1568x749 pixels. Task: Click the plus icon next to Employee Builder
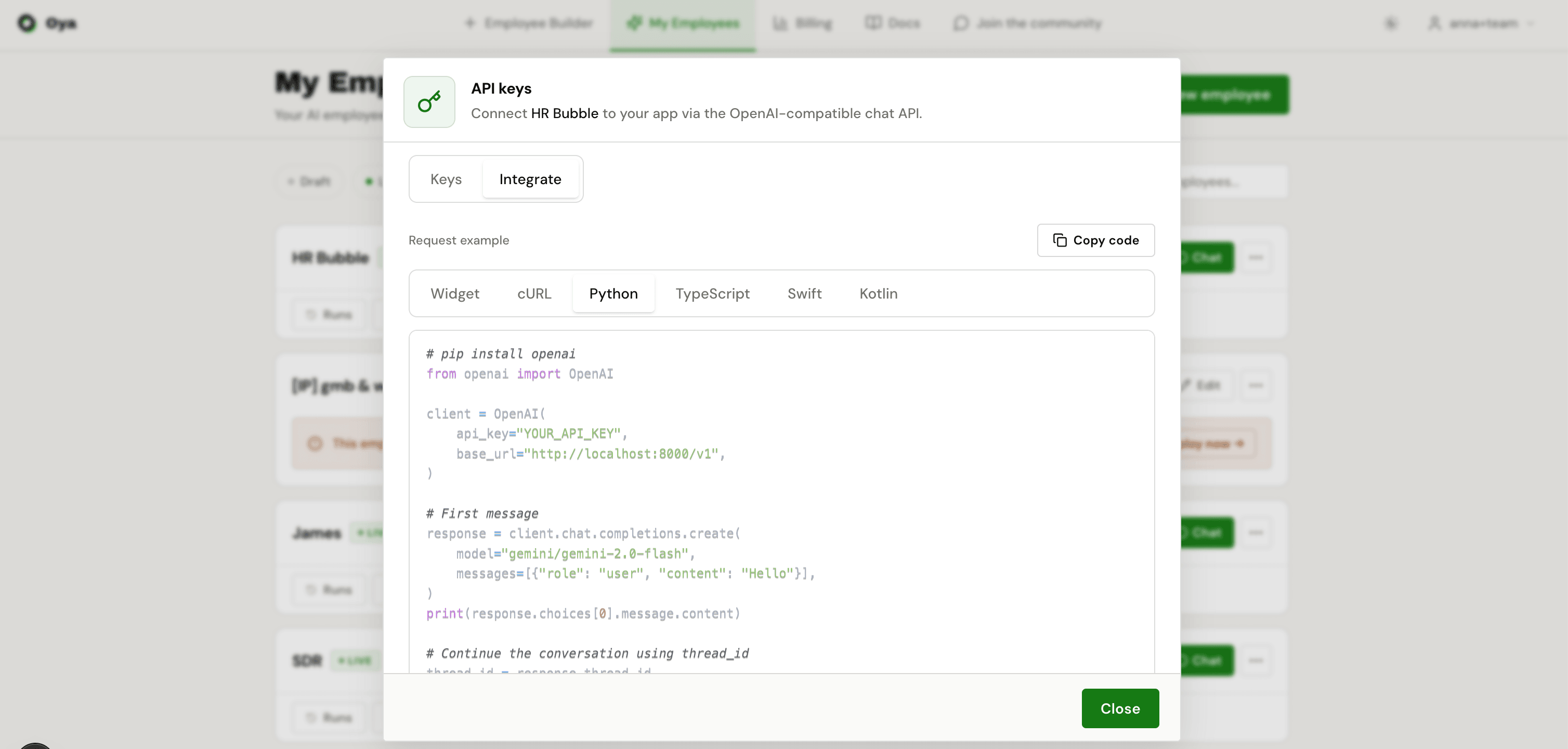pos(470,23)
